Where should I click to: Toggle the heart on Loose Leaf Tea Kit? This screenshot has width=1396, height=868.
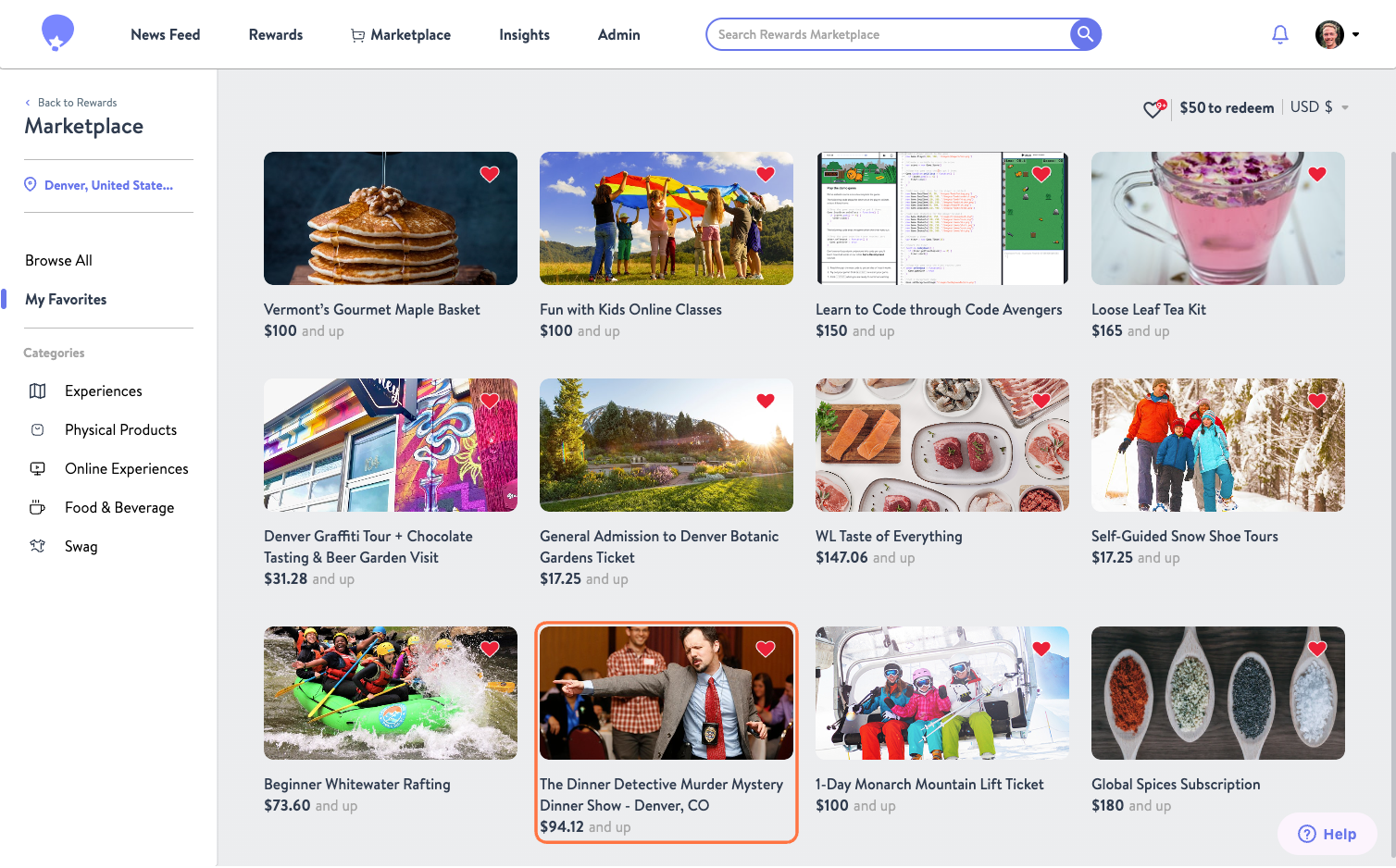pyautogui.click(x=1317, y=173)
